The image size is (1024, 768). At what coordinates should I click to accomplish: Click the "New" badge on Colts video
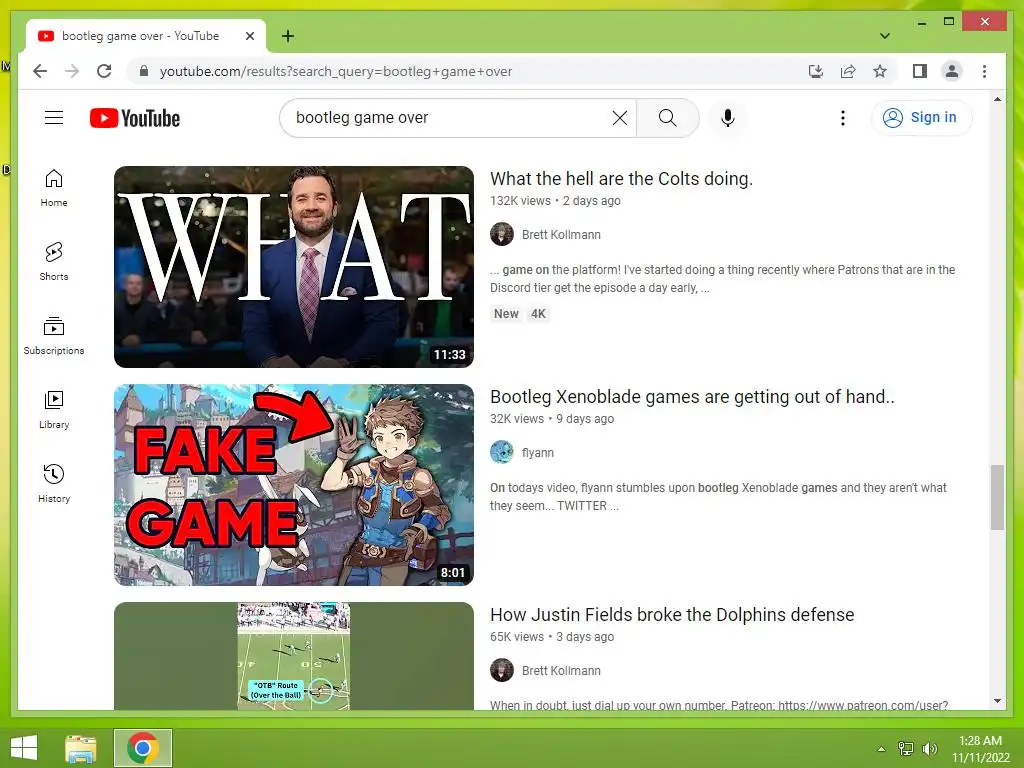[506, 313]
